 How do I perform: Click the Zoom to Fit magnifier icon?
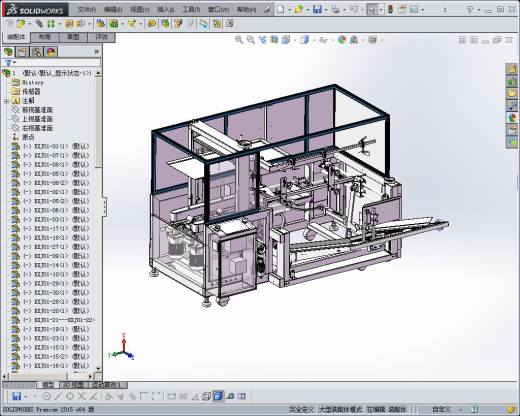[x=239, y=40]
